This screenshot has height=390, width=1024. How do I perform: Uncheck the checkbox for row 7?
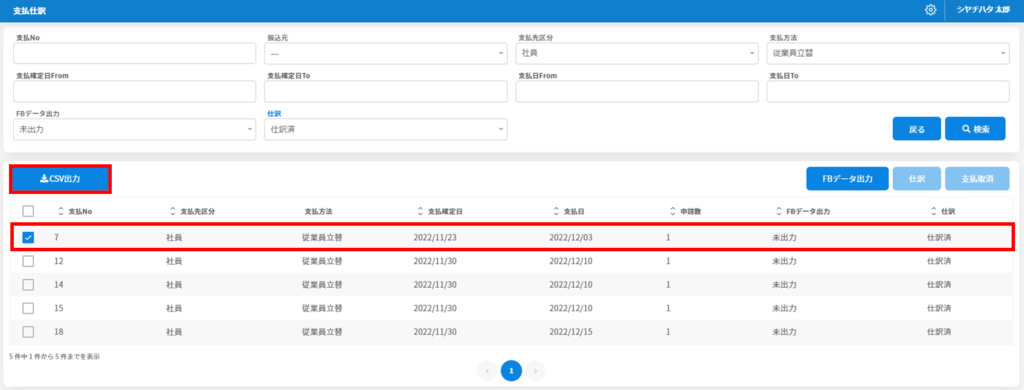[x=28, y=237]
